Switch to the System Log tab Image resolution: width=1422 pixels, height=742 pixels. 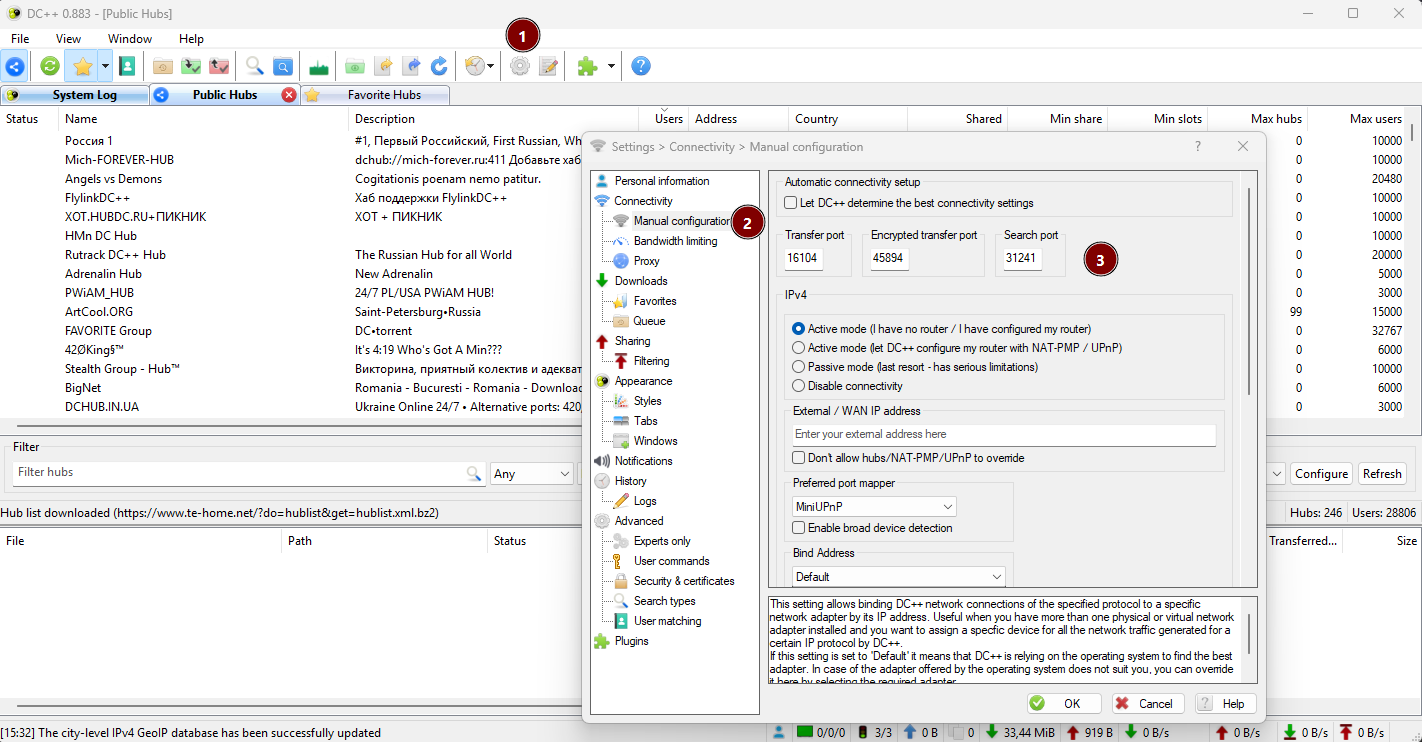(75, 95)
